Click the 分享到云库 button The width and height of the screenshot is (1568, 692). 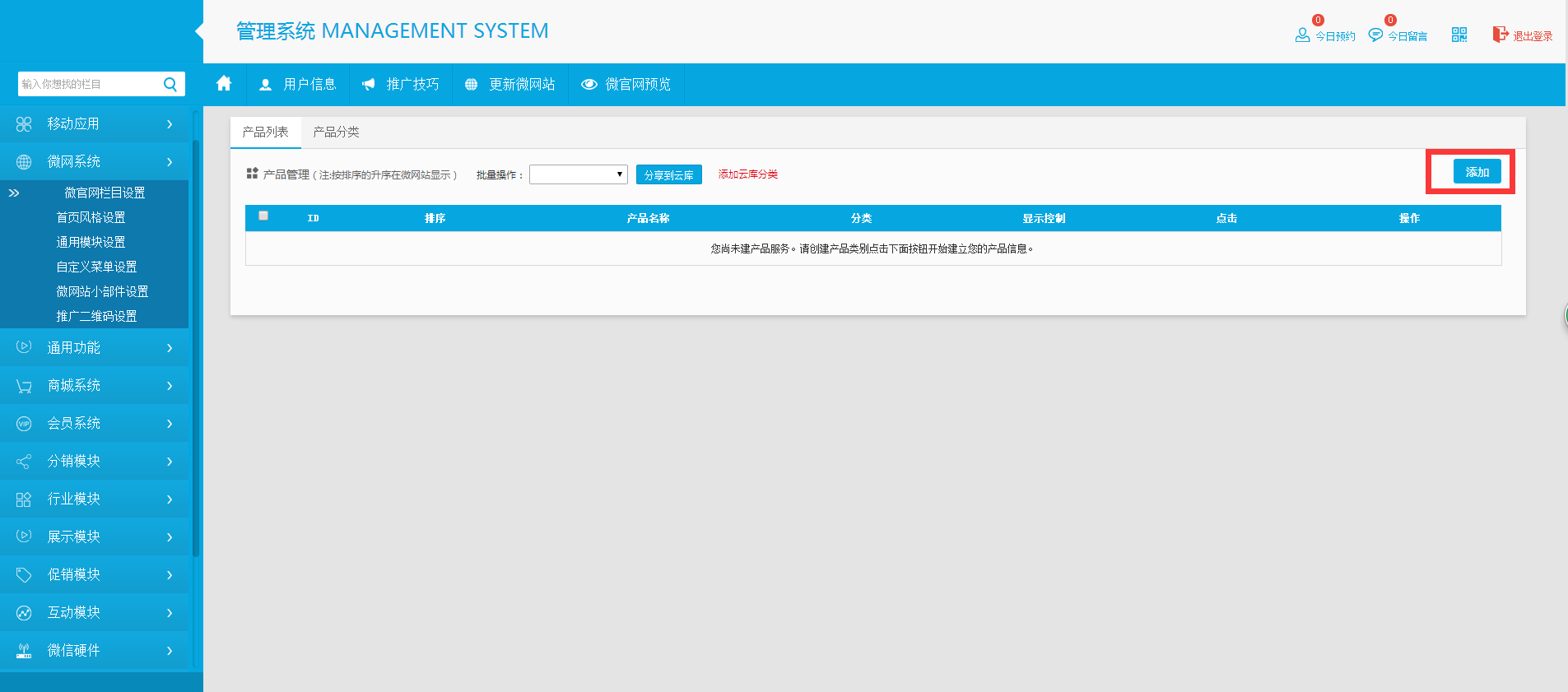(668, 175)
